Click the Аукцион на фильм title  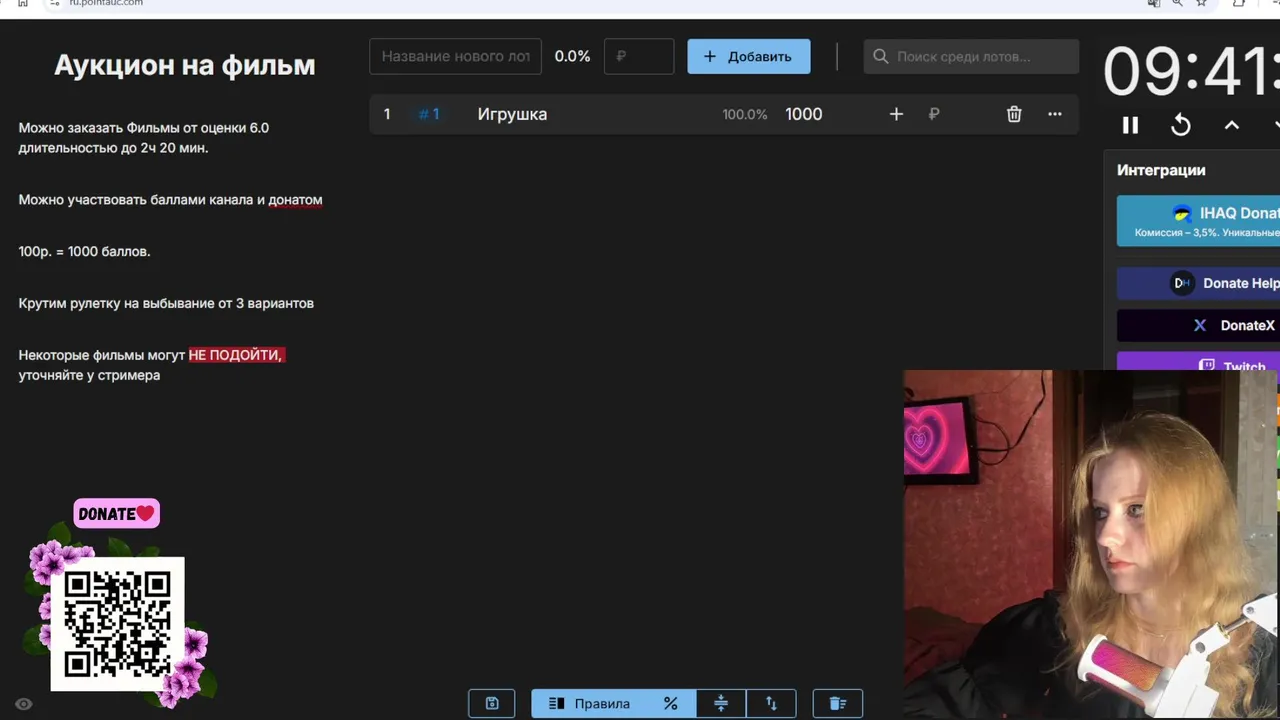coord(184,65)
